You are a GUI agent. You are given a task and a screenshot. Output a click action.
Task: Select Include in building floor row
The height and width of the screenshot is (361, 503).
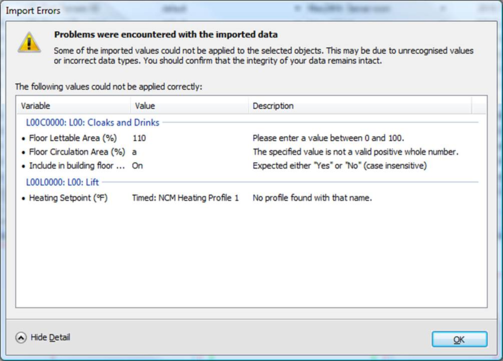click(x=251, y=166)
